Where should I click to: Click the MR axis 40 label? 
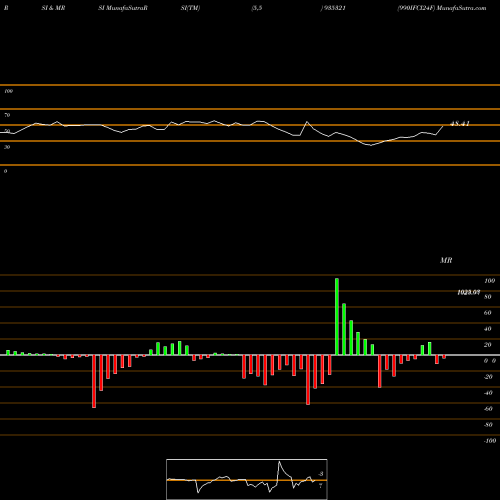pyautogui.click(x=488, y=329)
